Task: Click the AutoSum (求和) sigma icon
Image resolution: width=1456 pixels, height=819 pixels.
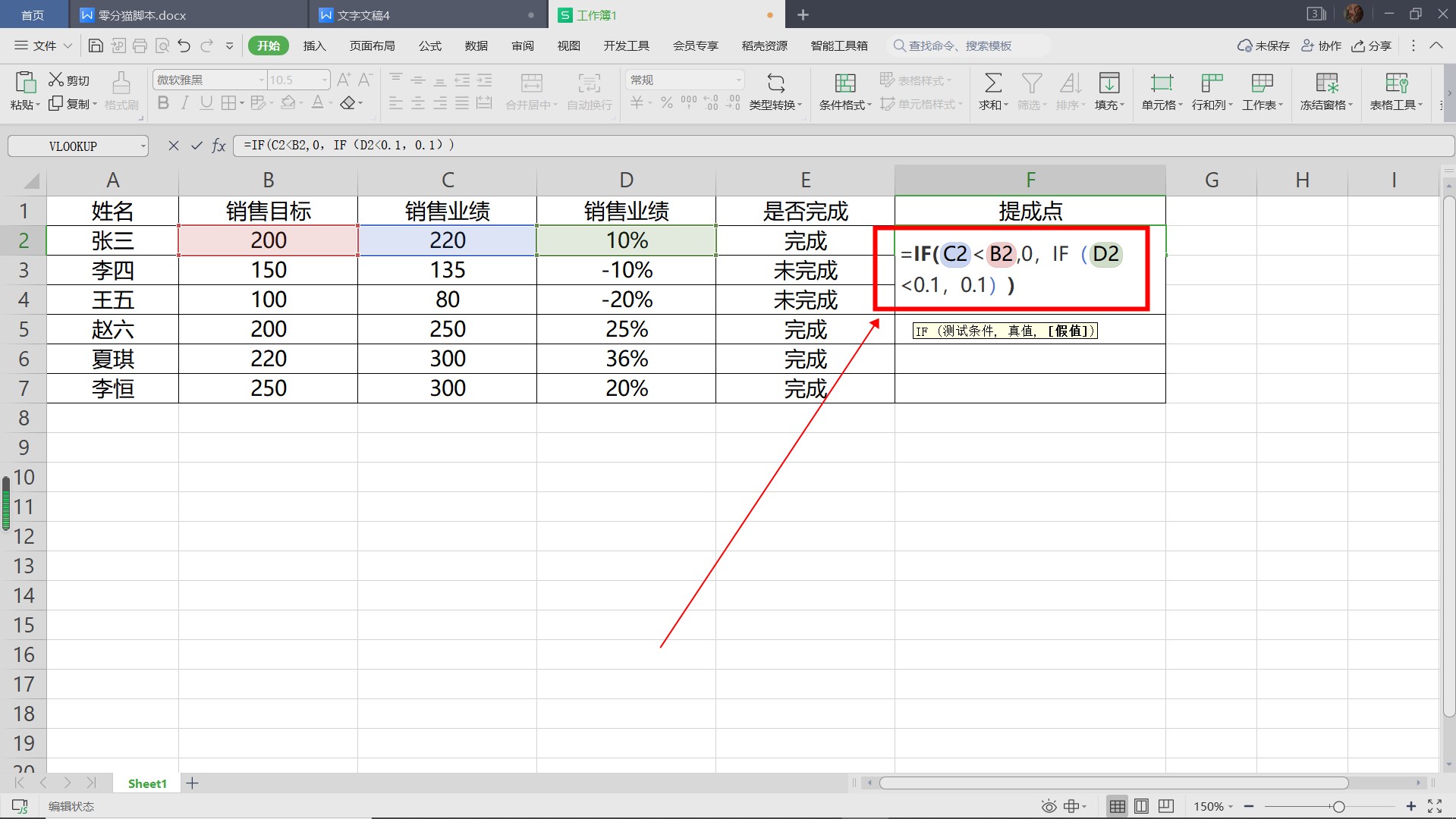Action: (x=992, y=82)
